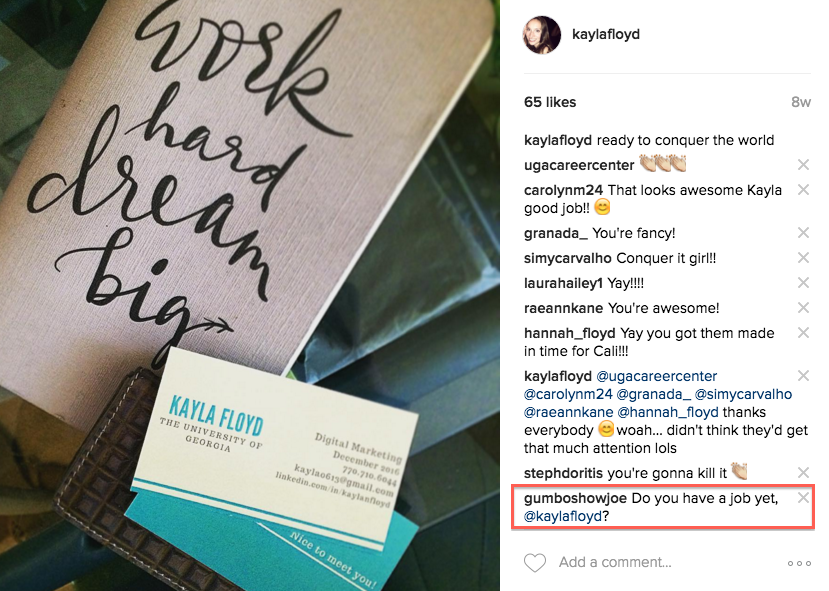Delete hannah_floyd's comment with the X
Screen dimensions: 829x591
point(803,333)
